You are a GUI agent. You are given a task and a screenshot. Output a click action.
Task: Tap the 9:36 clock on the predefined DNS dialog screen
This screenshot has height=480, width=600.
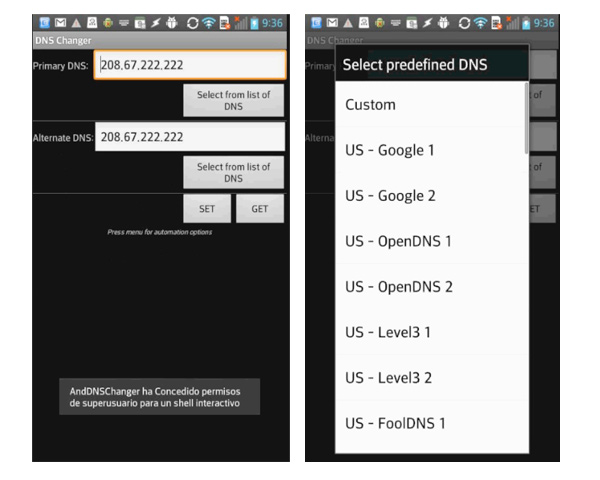tap(544, 23)
